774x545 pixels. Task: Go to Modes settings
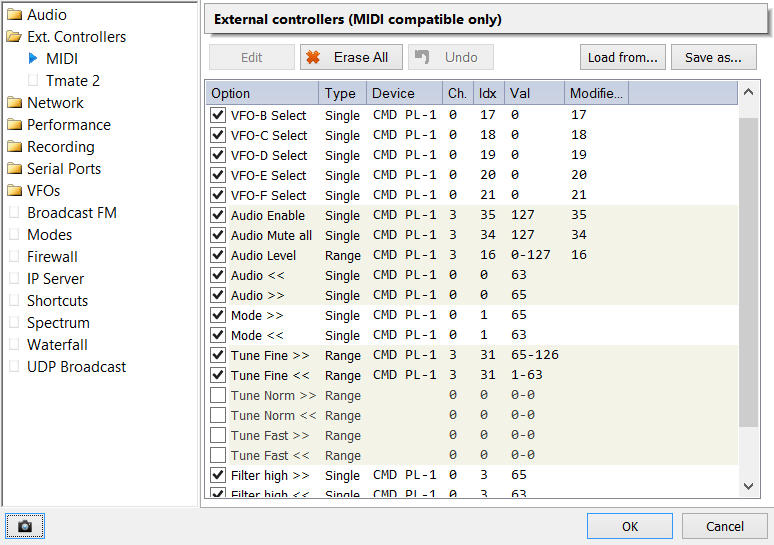point(49,234)
